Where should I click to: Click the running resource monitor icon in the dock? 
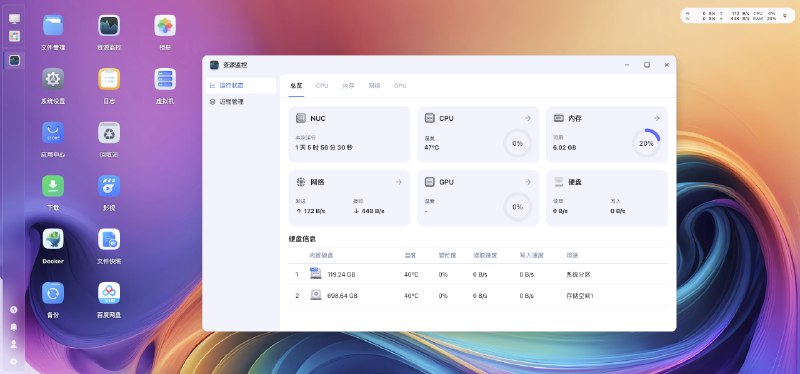tap(14, 60)
